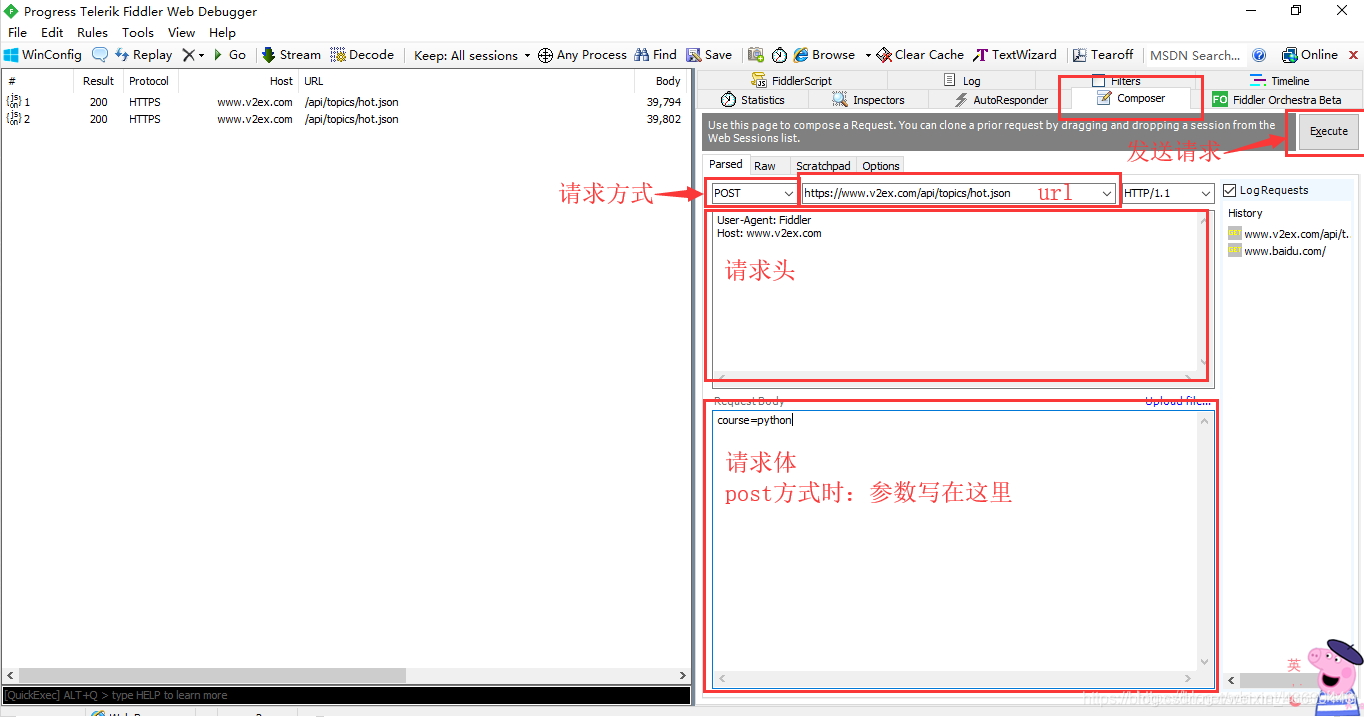Click Tearoff in the toolbar
Image resolution: width=1364 pixels, height=717 pixels.
[1103, 55]
